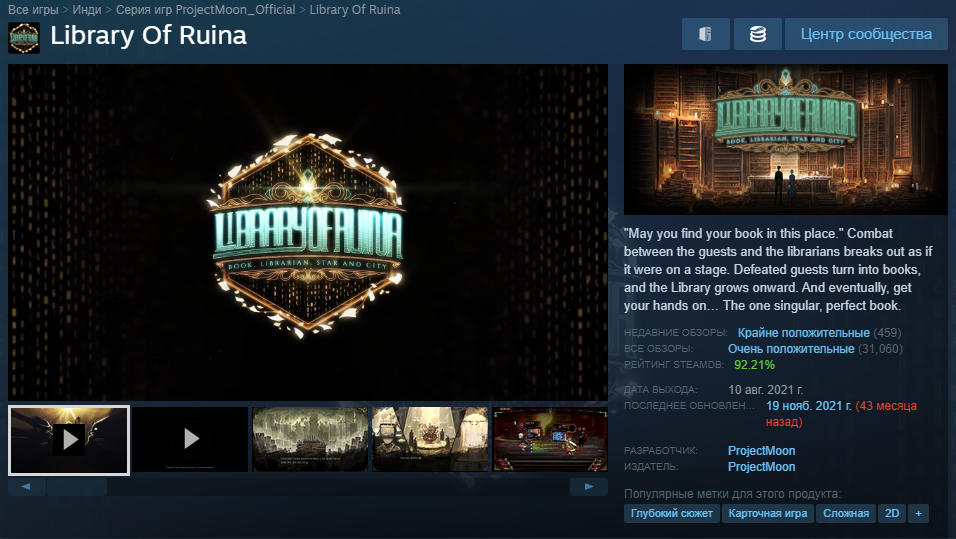Click Library Of Ruina breadcrumb link
This screenshot has width=956, height=539.
pos(355,10)
